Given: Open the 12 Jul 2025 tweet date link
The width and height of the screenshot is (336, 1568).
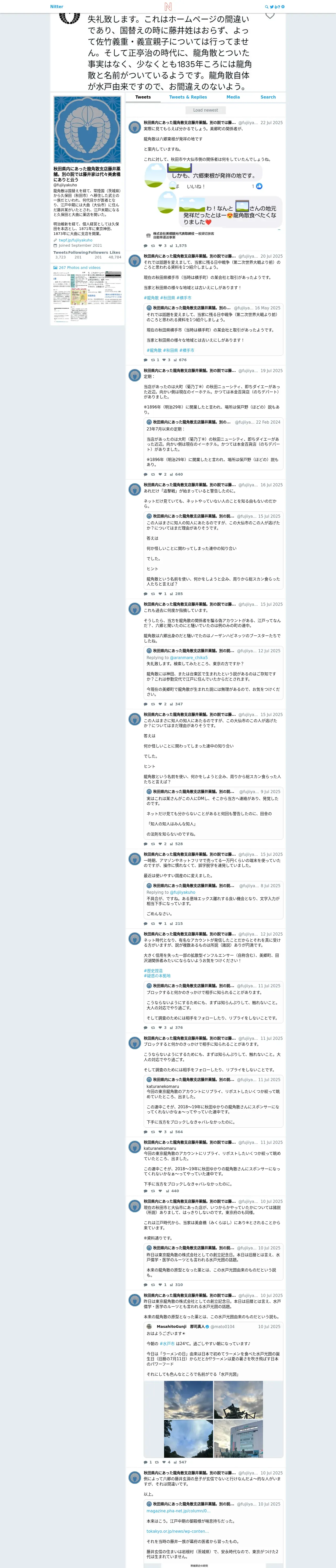Looking at the screenshot, I should pyautogui.click(x=271, y=934).
